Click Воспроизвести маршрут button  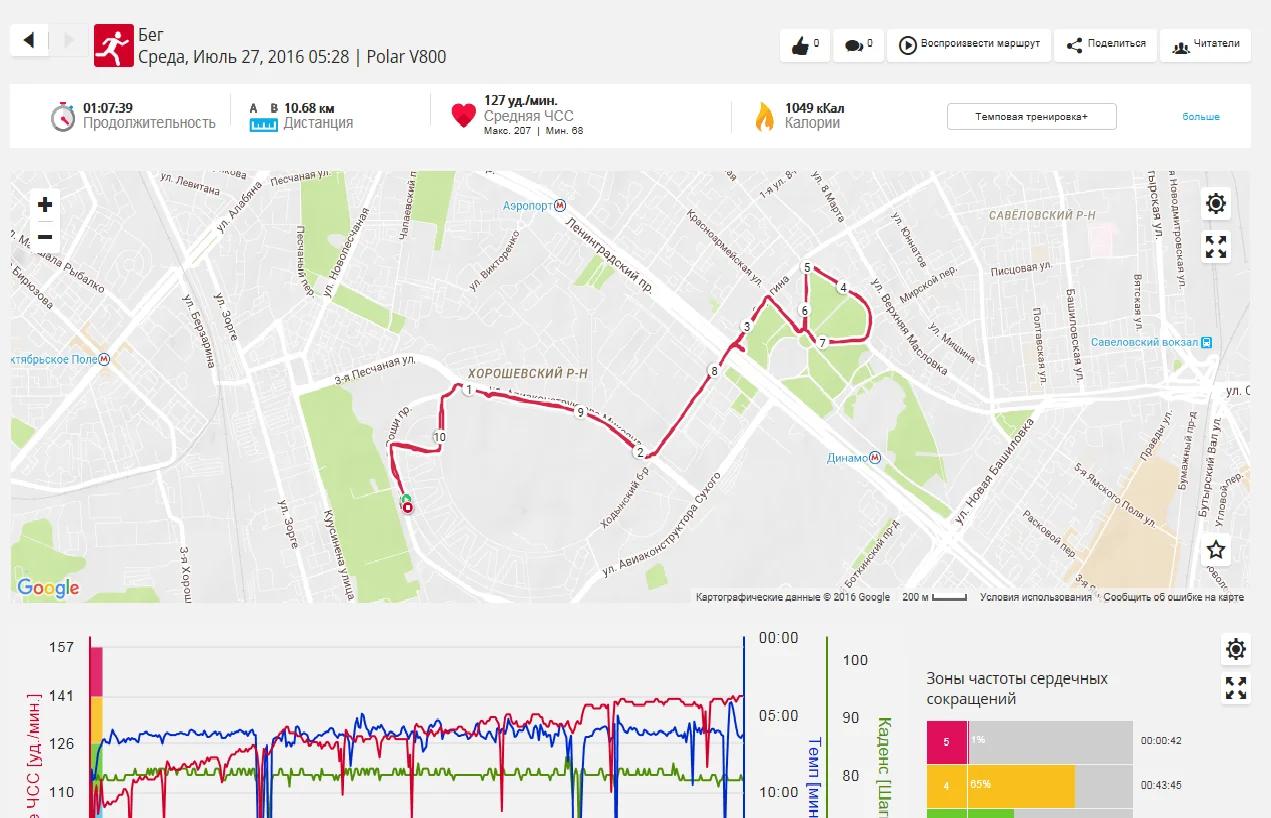pos(969,45)
